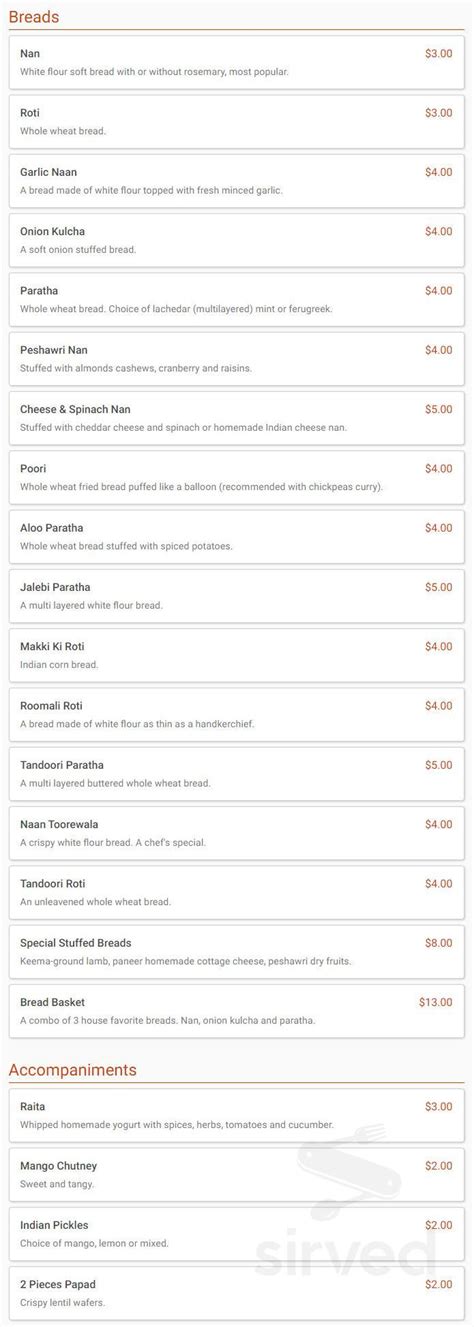Open the Breads section heading
This screenshot has width=474, height=1327.
point(34,17)
